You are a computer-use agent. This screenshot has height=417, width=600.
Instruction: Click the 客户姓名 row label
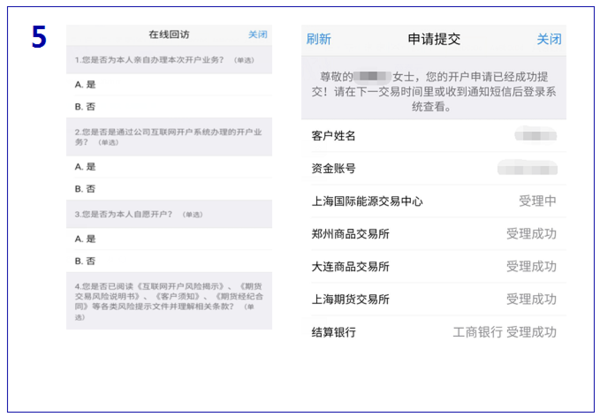point(333,136)
